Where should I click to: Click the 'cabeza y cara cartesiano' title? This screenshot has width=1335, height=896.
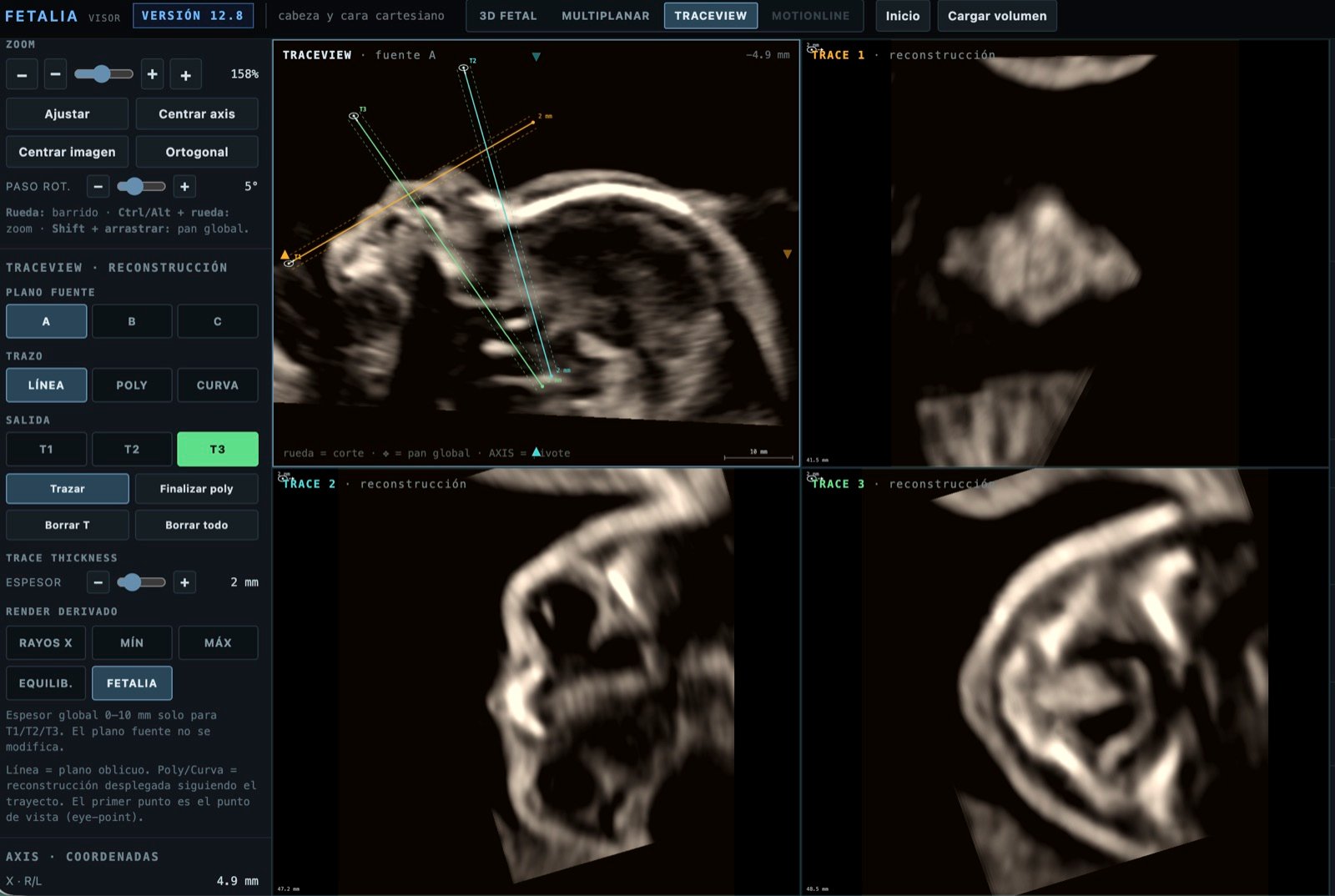tap(361, 16)
